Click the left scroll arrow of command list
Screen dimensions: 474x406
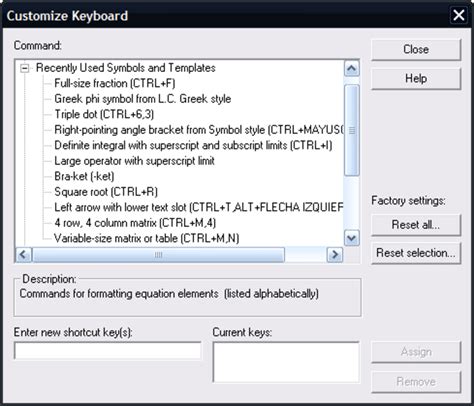click(x=23, y=255)
